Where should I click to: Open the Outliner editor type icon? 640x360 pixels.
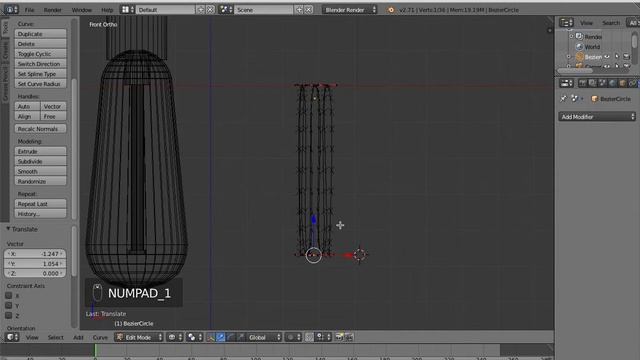click(566, 23)
